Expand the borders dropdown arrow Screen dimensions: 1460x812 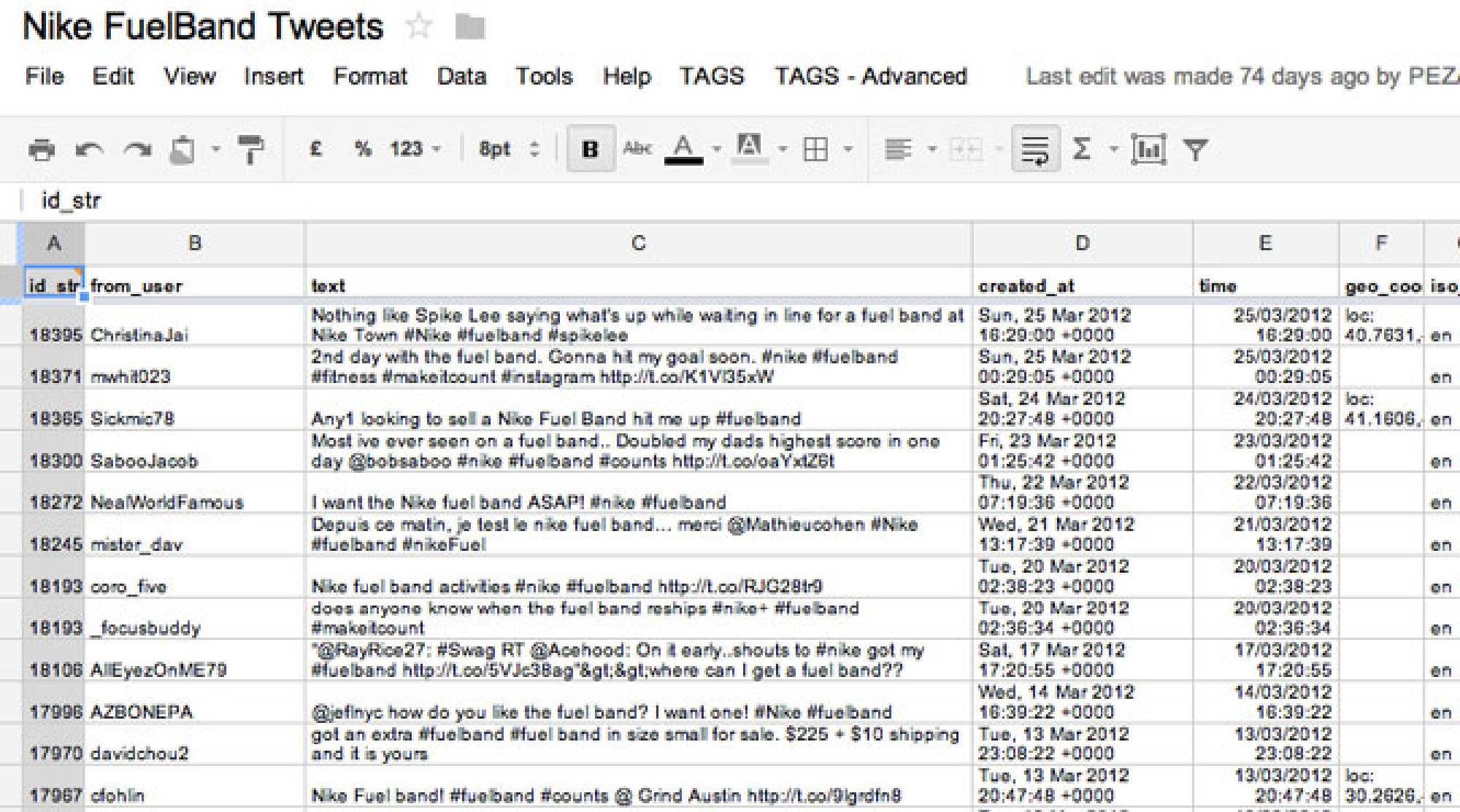[848, 150]
